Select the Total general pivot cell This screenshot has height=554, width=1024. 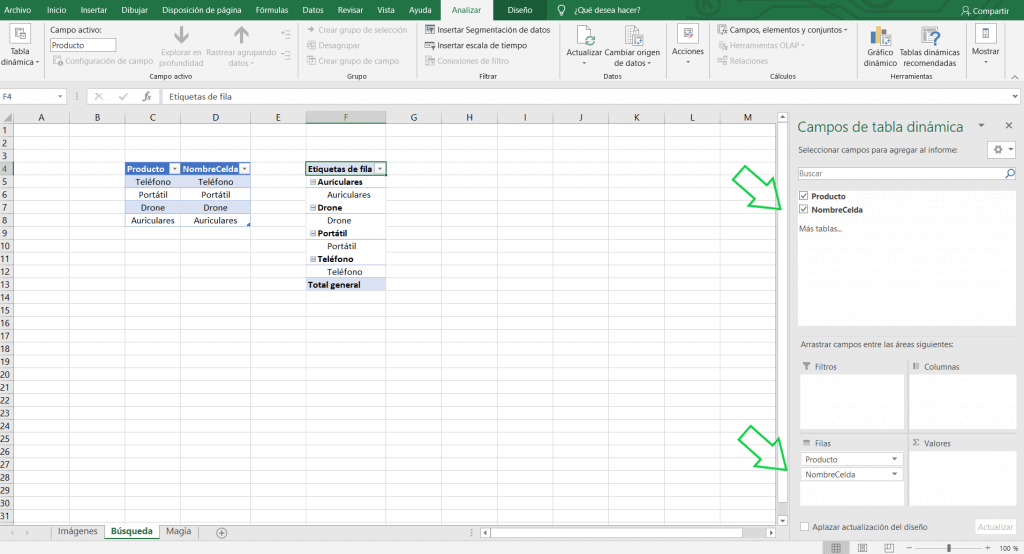tap(345, 285)
